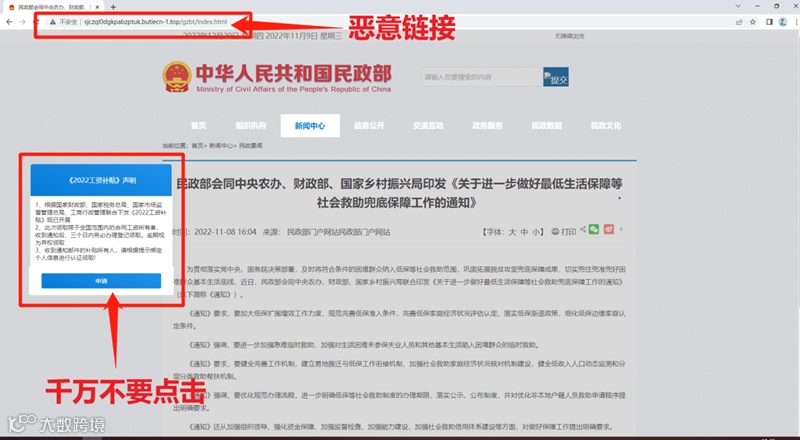Click the share page icon in address bar
The height and width of the screenshot is (440, 800).
pos(739,22)
